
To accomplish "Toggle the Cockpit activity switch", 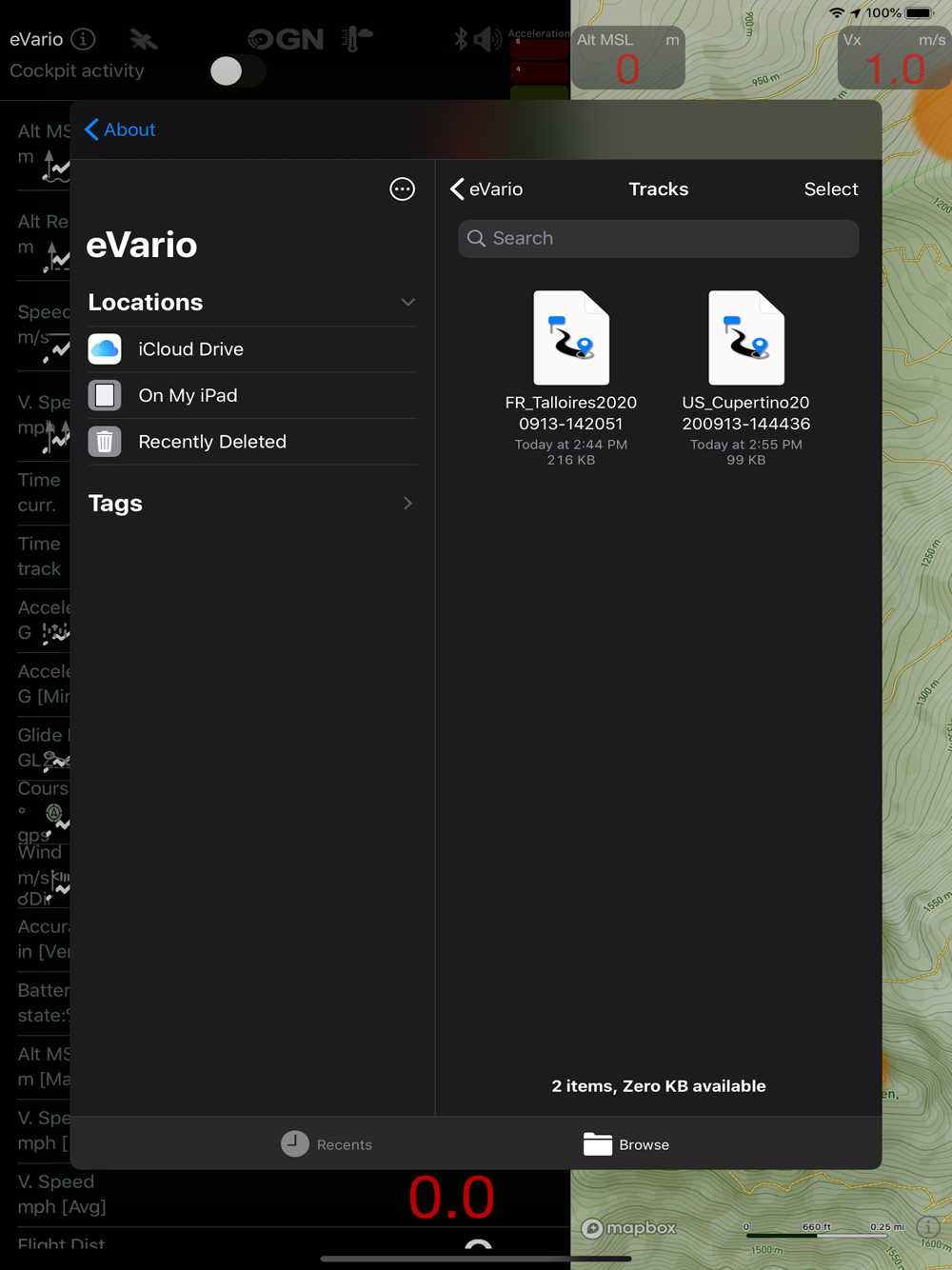I will point(236,71).
